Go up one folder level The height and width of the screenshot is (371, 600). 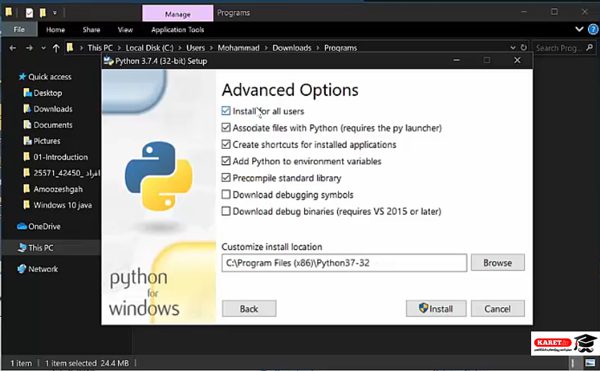56,48
